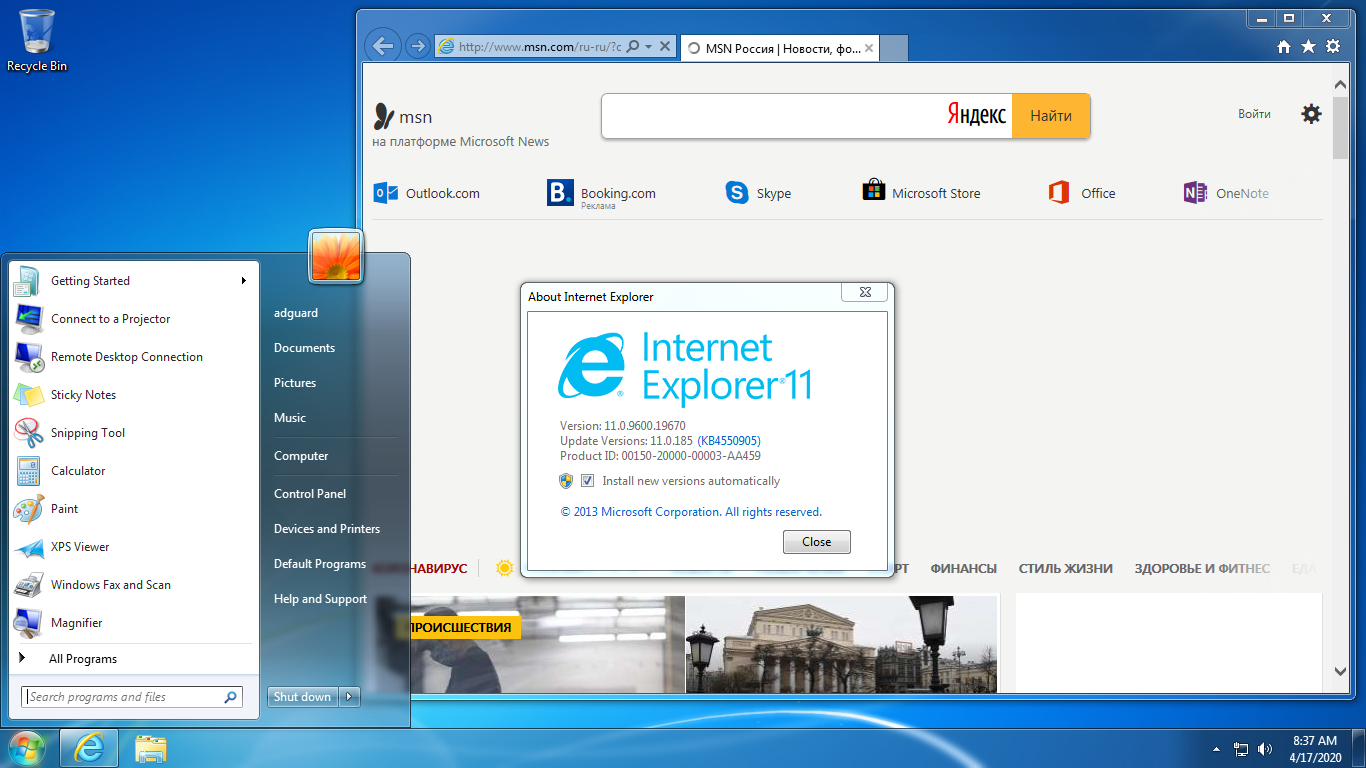Open Windows Explorer on taskbar

[x=150, y=749]
